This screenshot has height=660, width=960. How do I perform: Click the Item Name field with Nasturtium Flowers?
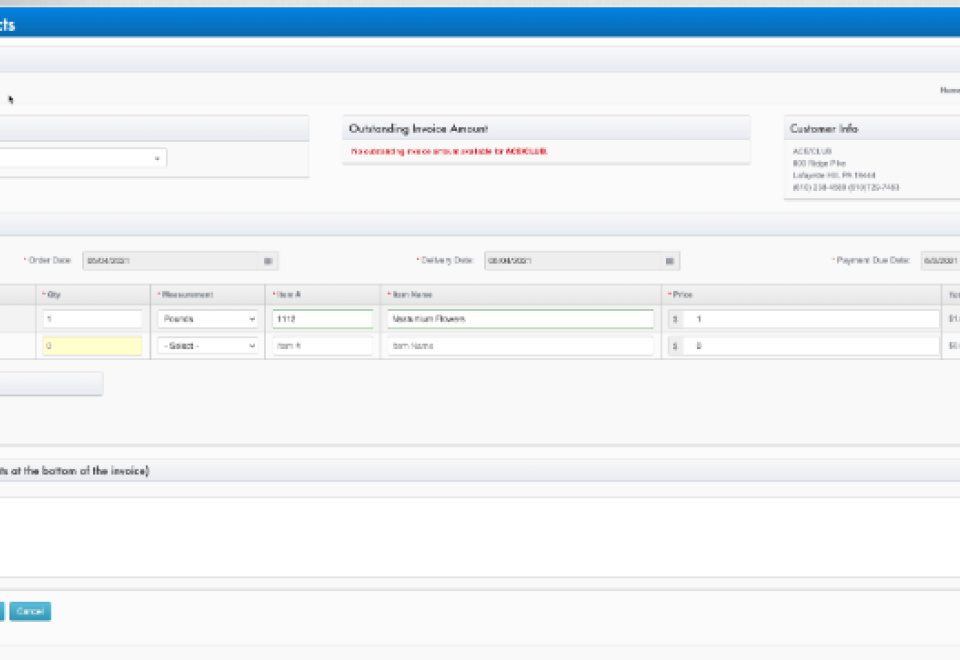tap(520, 319)
